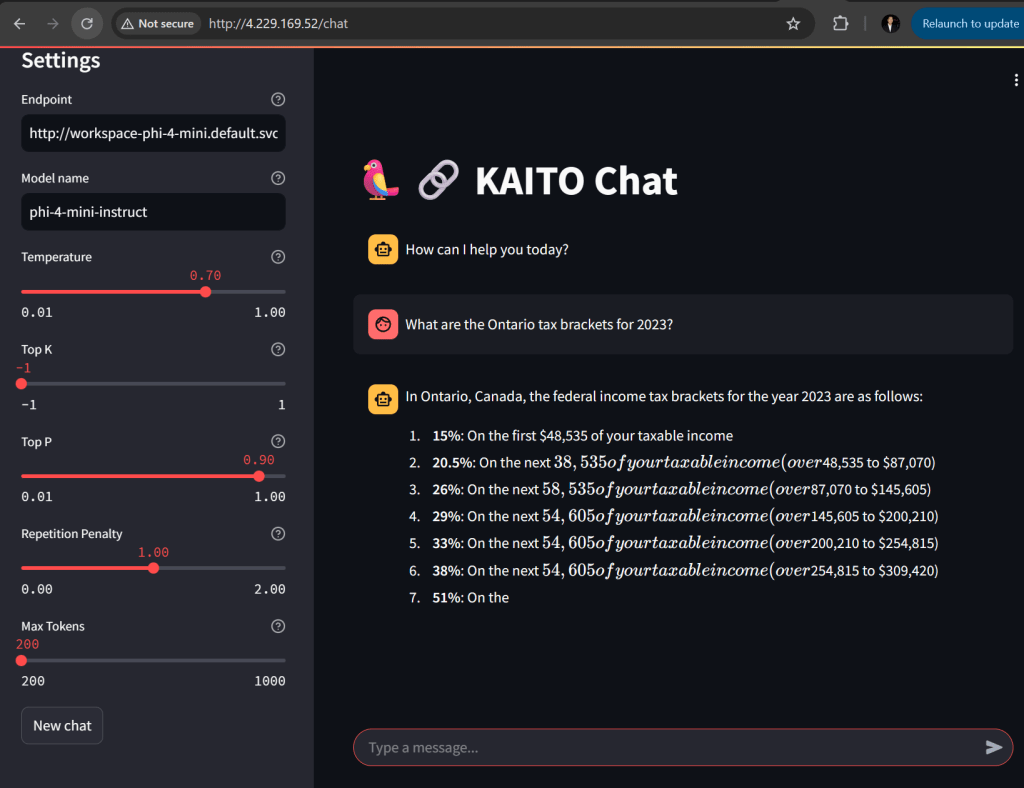Click the Top P slider handle

259,476
